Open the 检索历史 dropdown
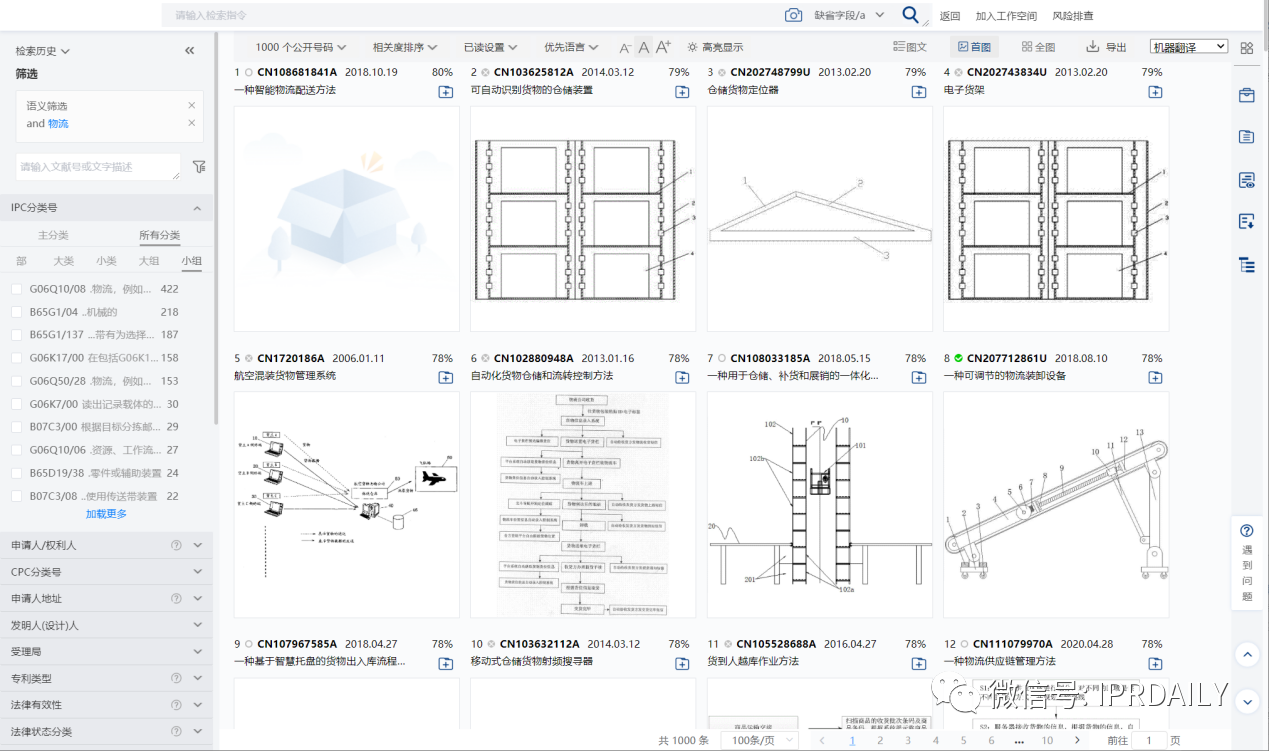Screen dimensions: 1269x751 click(x=42, y=51)
